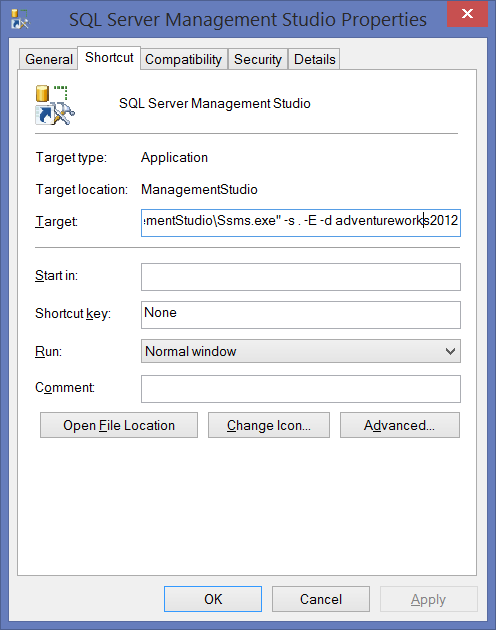Select the Shortcut tab
Screen dimensions: 496x630
[x=109, y=57]
